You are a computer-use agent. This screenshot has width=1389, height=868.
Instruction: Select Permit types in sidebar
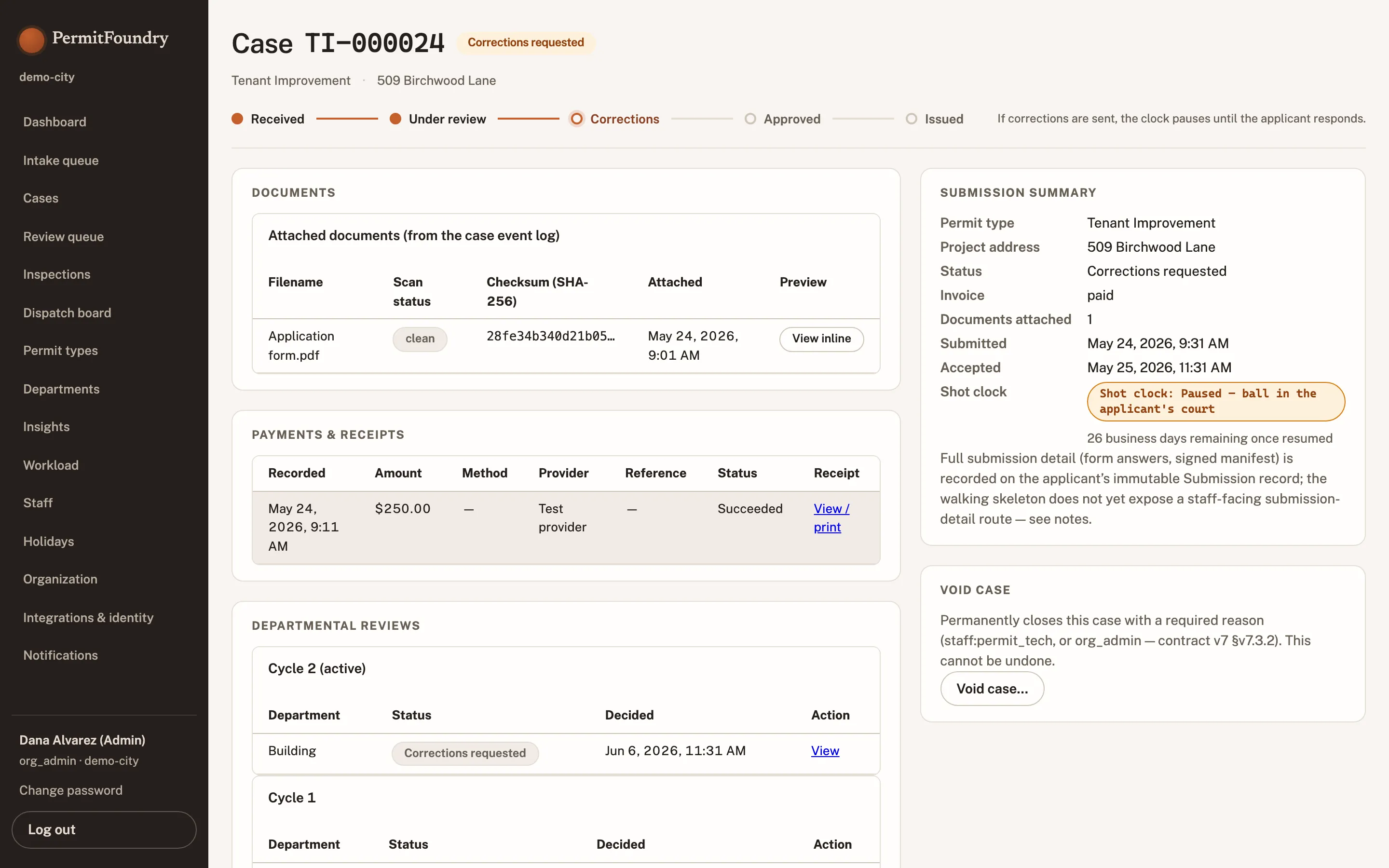[x=60, y=350]
